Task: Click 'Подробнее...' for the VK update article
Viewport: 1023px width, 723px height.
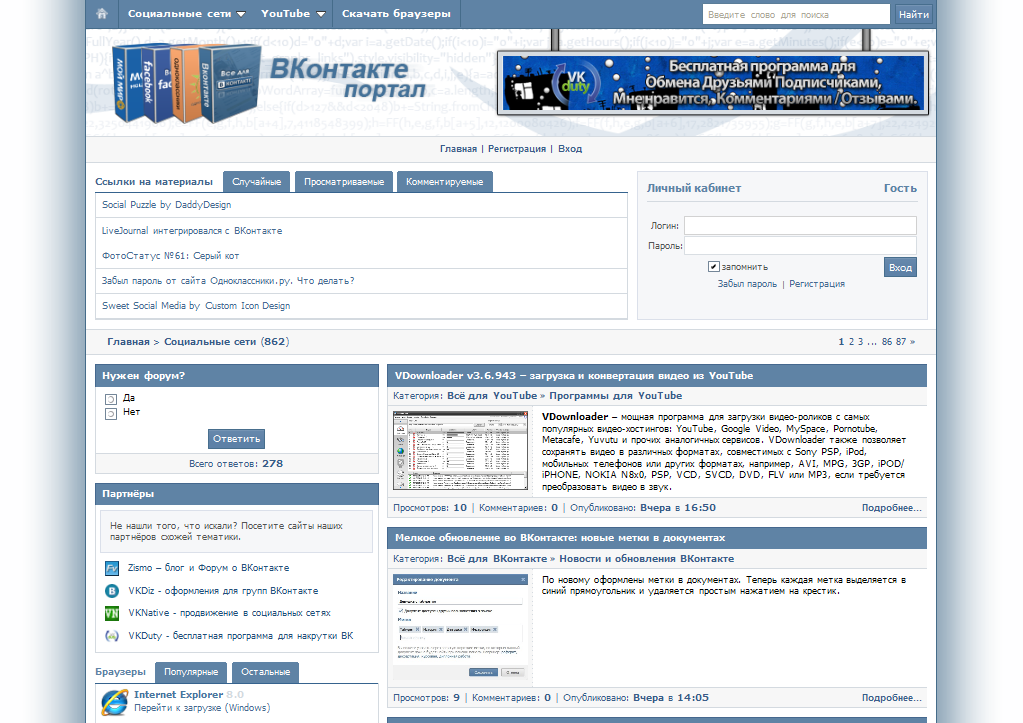Action: click(x=891, y=698)
